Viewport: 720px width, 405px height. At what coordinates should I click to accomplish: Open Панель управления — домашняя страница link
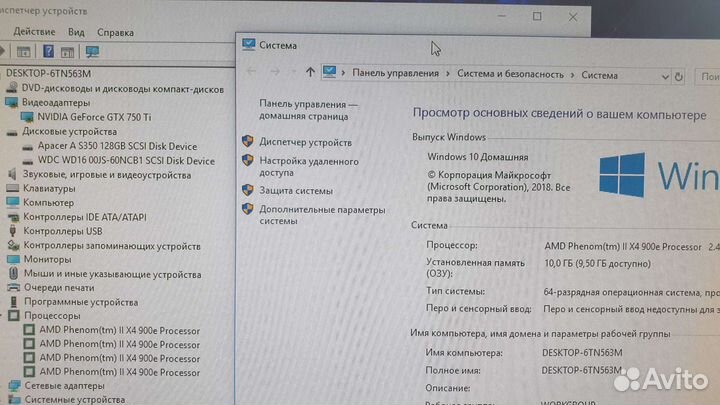(x=309, y=110)
